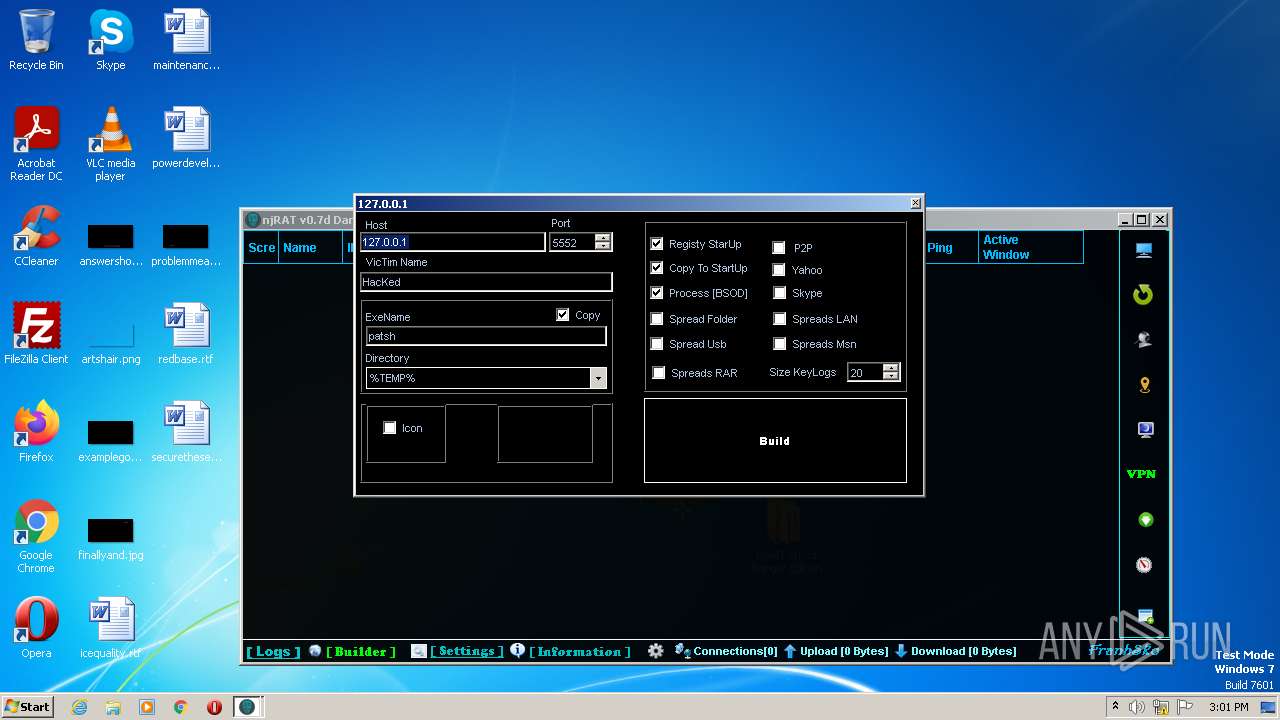Select the redbase.rtf document icon
1280x720 pixels.
pos(185,334)
